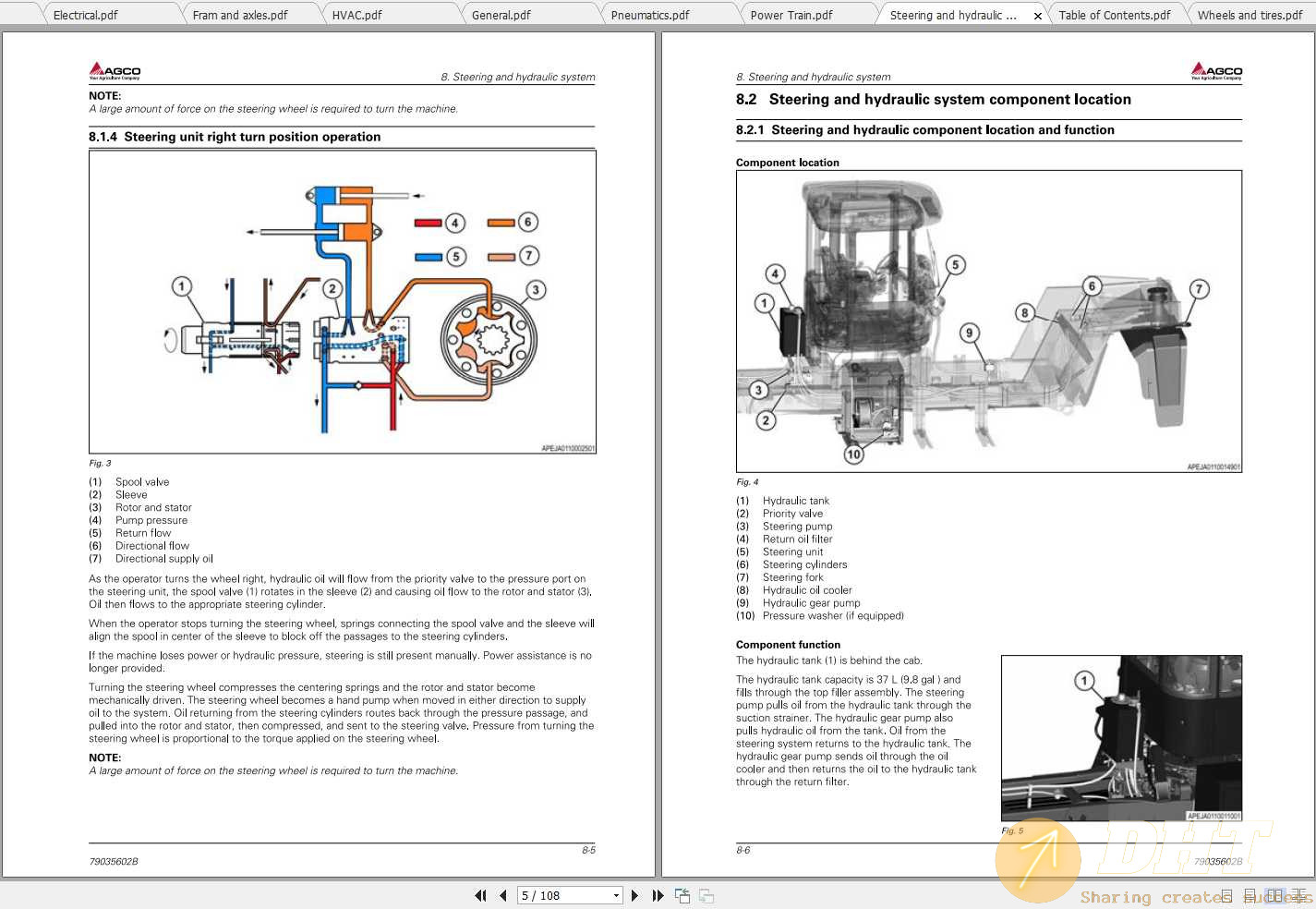Viewport: 1316px width, 909px height.
Task: Click the greyed next view icon
Action: point(706,895)
